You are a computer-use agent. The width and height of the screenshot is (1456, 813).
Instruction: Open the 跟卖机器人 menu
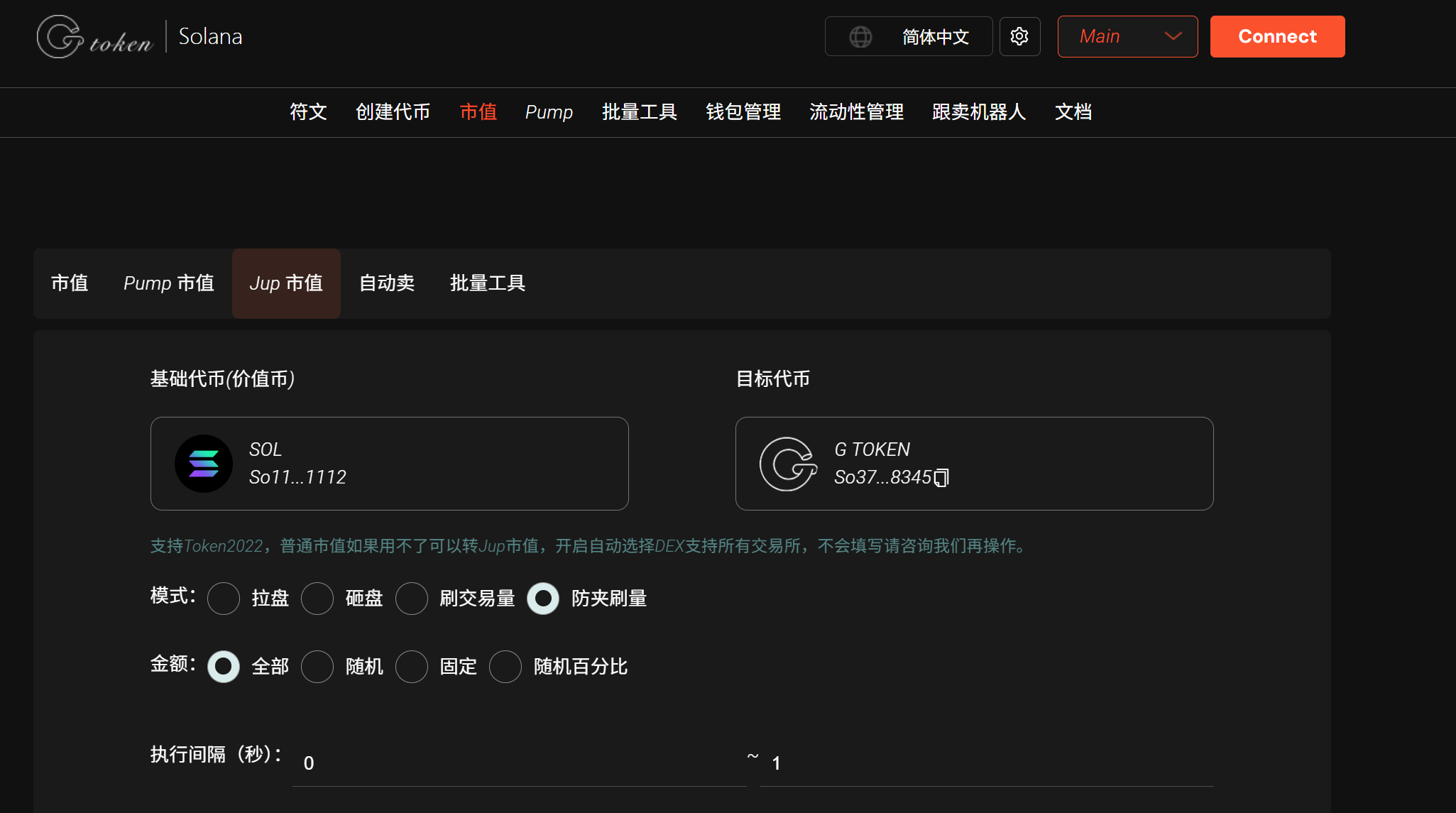pyautogui.click(x=978, y=112)
